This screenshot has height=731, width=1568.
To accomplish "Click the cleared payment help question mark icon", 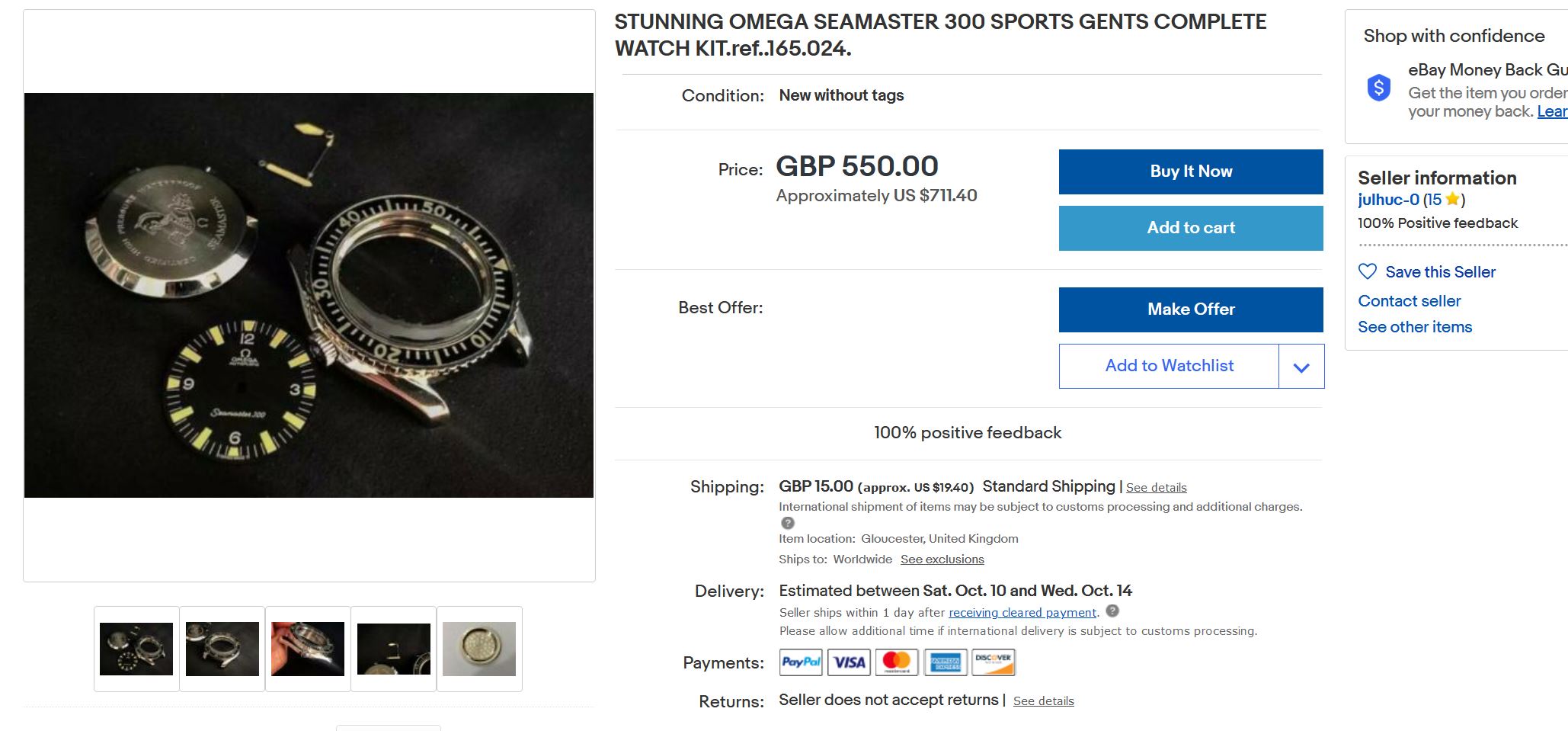I will (x=1112, y=611).
